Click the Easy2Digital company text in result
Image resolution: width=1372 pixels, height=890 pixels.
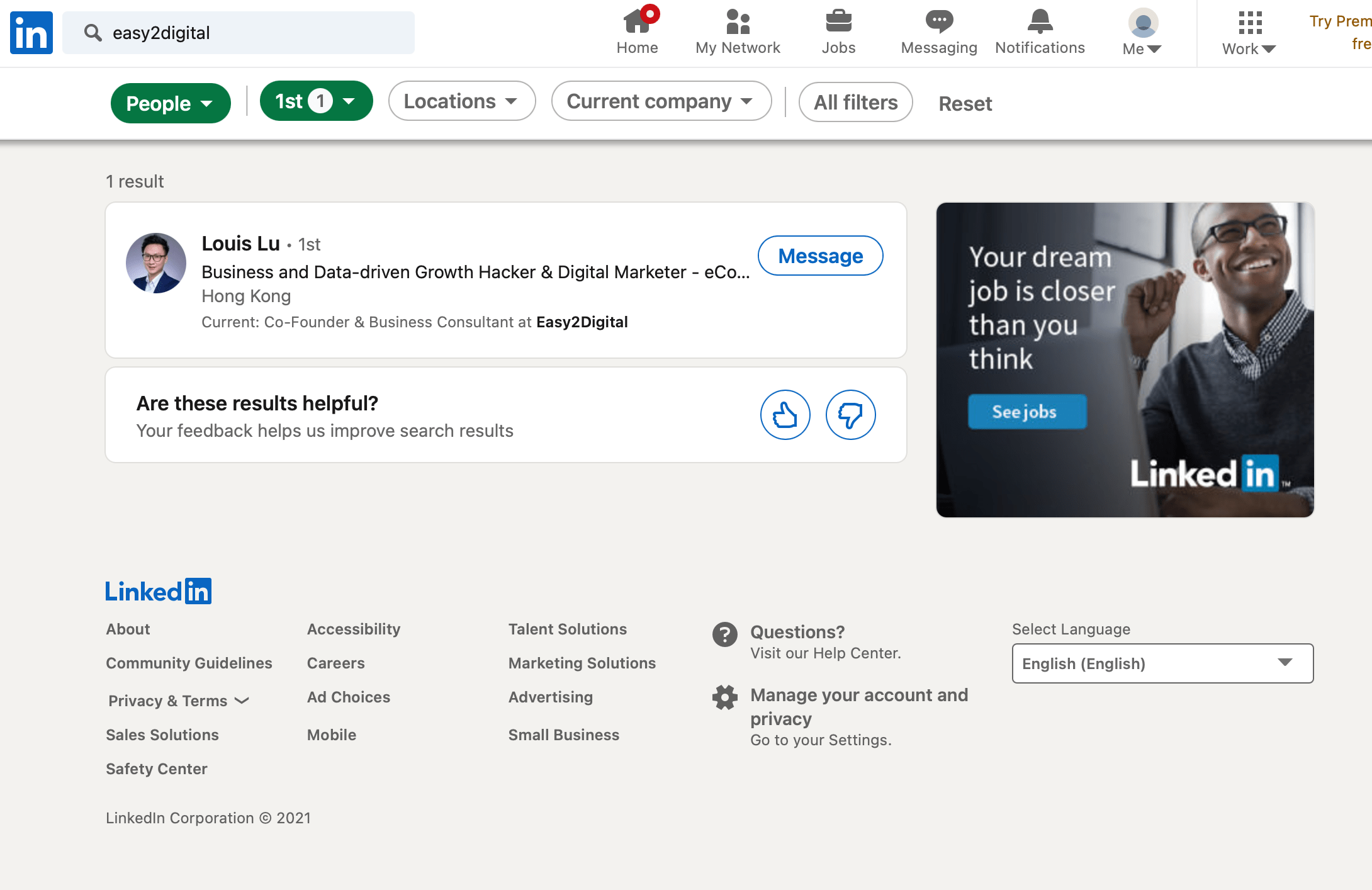coord(582,322)
